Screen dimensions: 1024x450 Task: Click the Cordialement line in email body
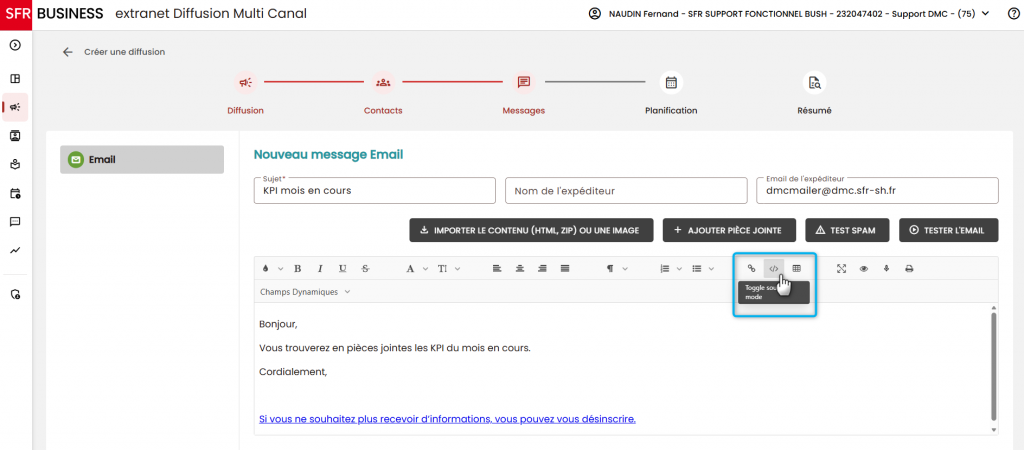pos(293,372)
